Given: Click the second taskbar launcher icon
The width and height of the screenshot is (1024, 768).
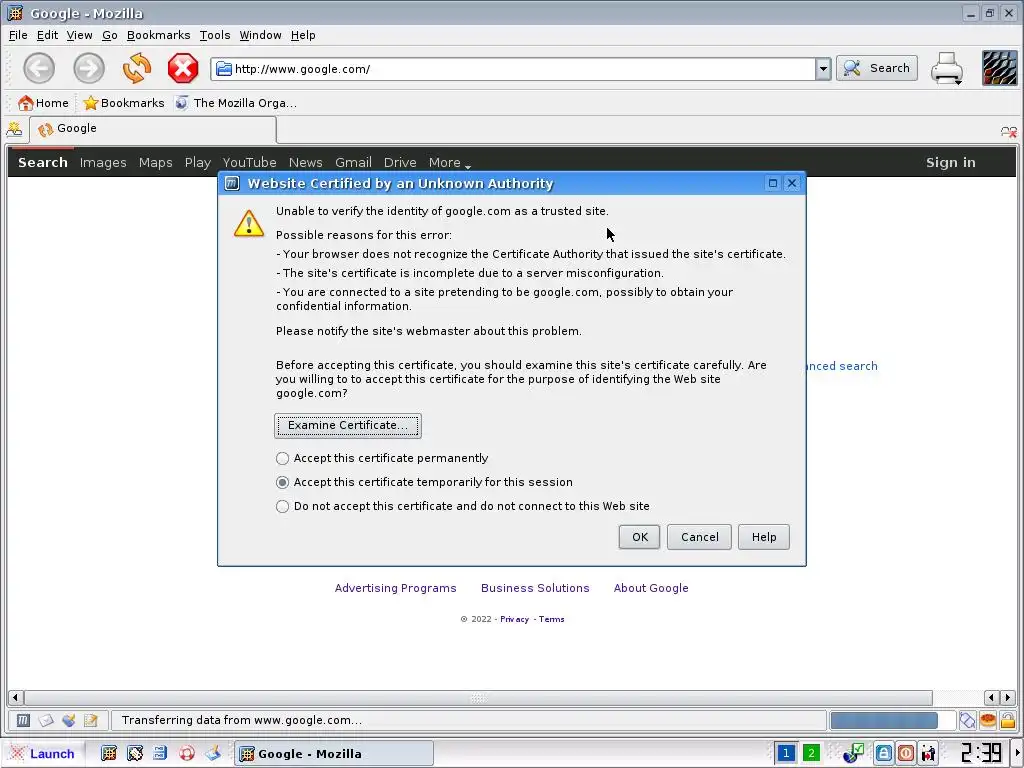Looking at the screenshot, I should tap(135, 754).
